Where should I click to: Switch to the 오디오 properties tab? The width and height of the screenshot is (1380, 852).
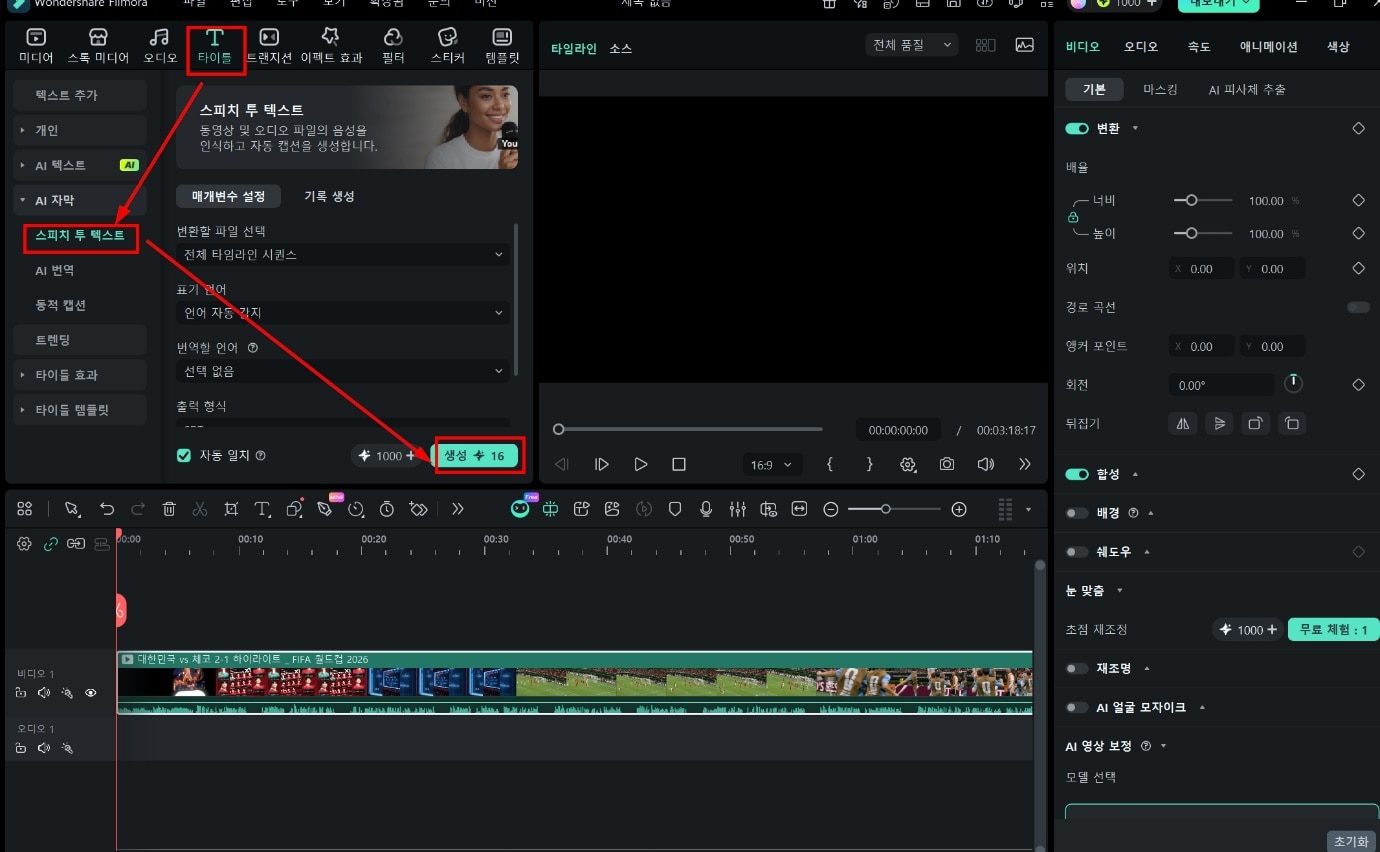[x=1140, y=47]
